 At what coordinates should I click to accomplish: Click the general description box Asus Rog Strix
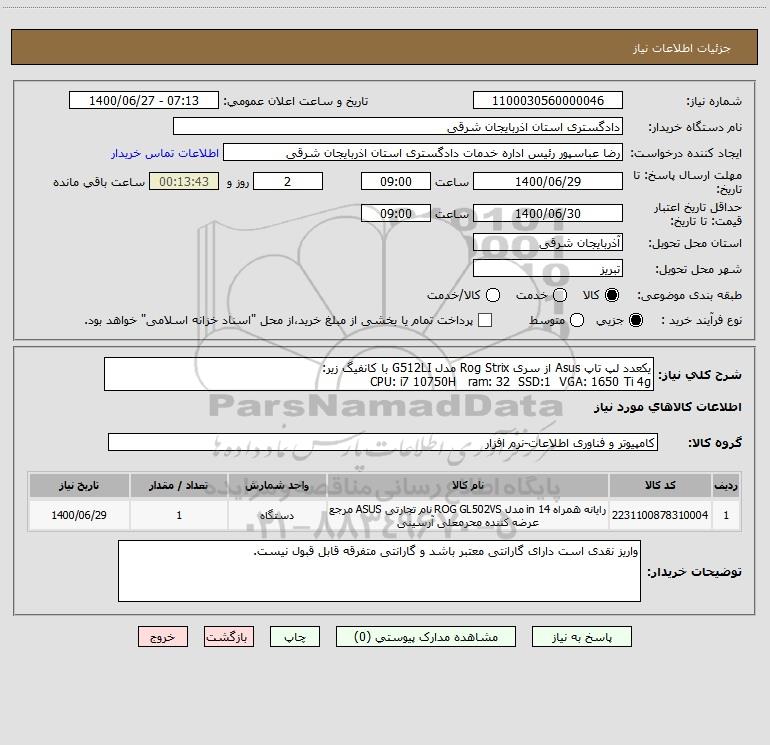(379, 374)
